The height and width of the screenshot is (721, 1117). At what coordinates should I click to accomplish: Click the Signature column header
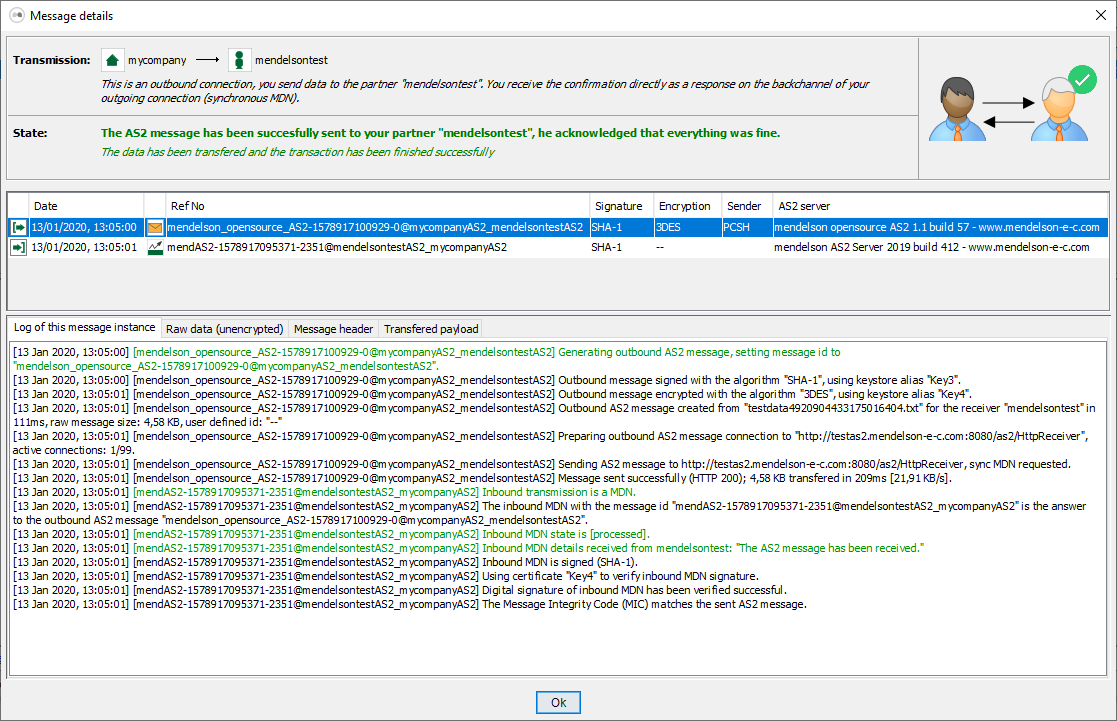click(621, 206)
